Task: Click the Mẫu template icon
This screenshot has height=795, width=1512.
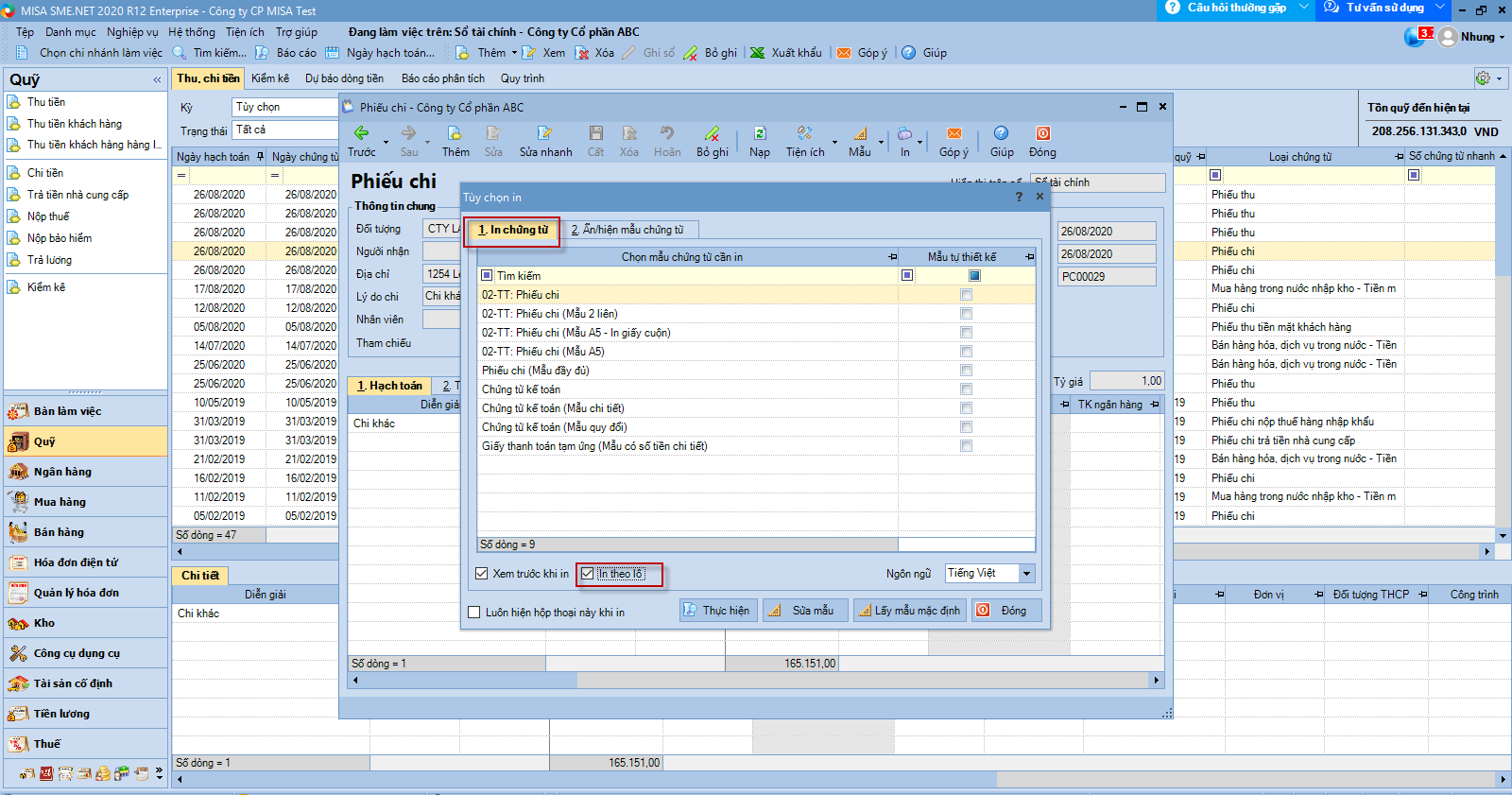Action: pos(860,133)
